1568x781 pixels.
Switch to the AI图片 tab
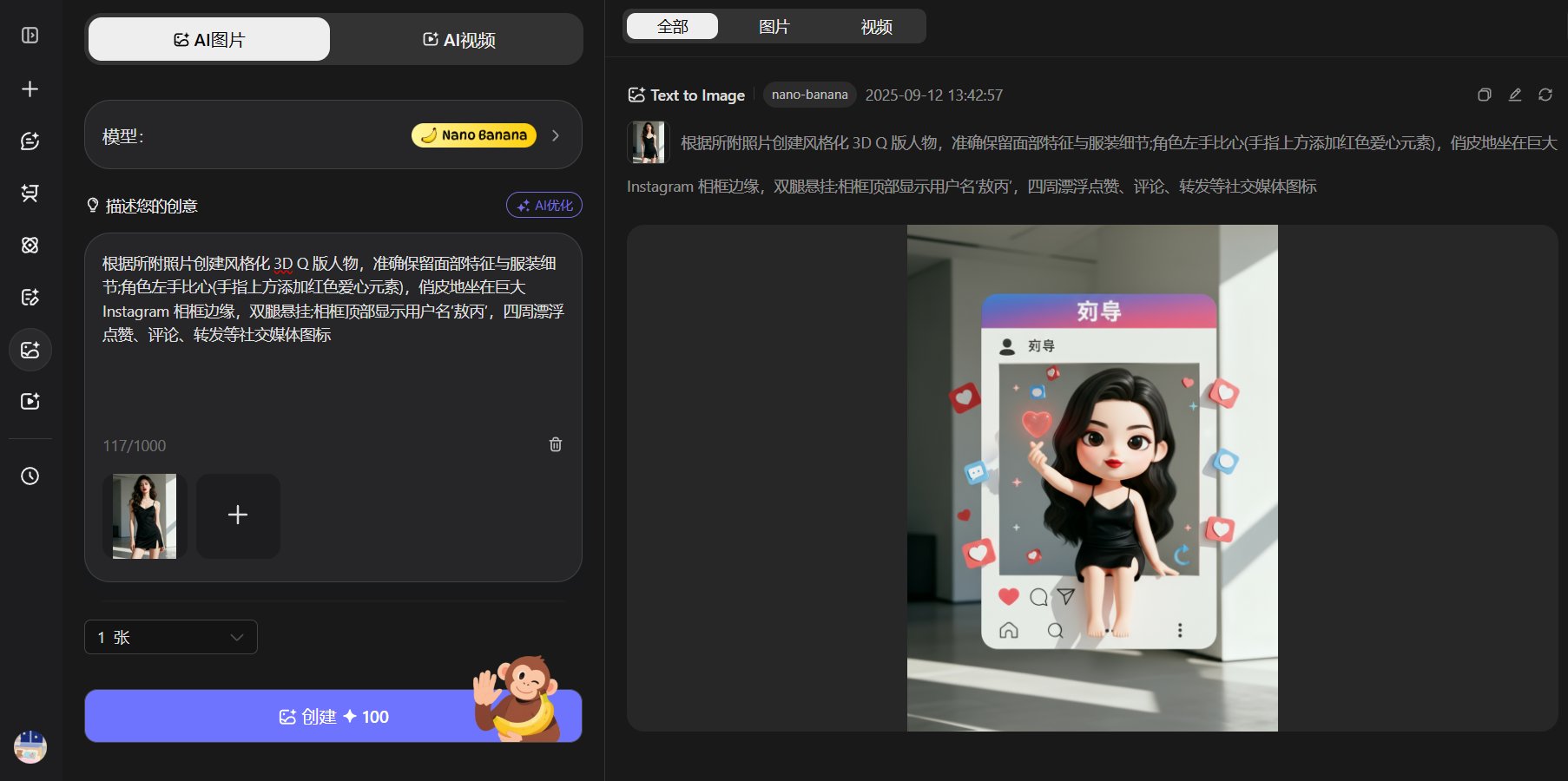click(x=209, y=39)
